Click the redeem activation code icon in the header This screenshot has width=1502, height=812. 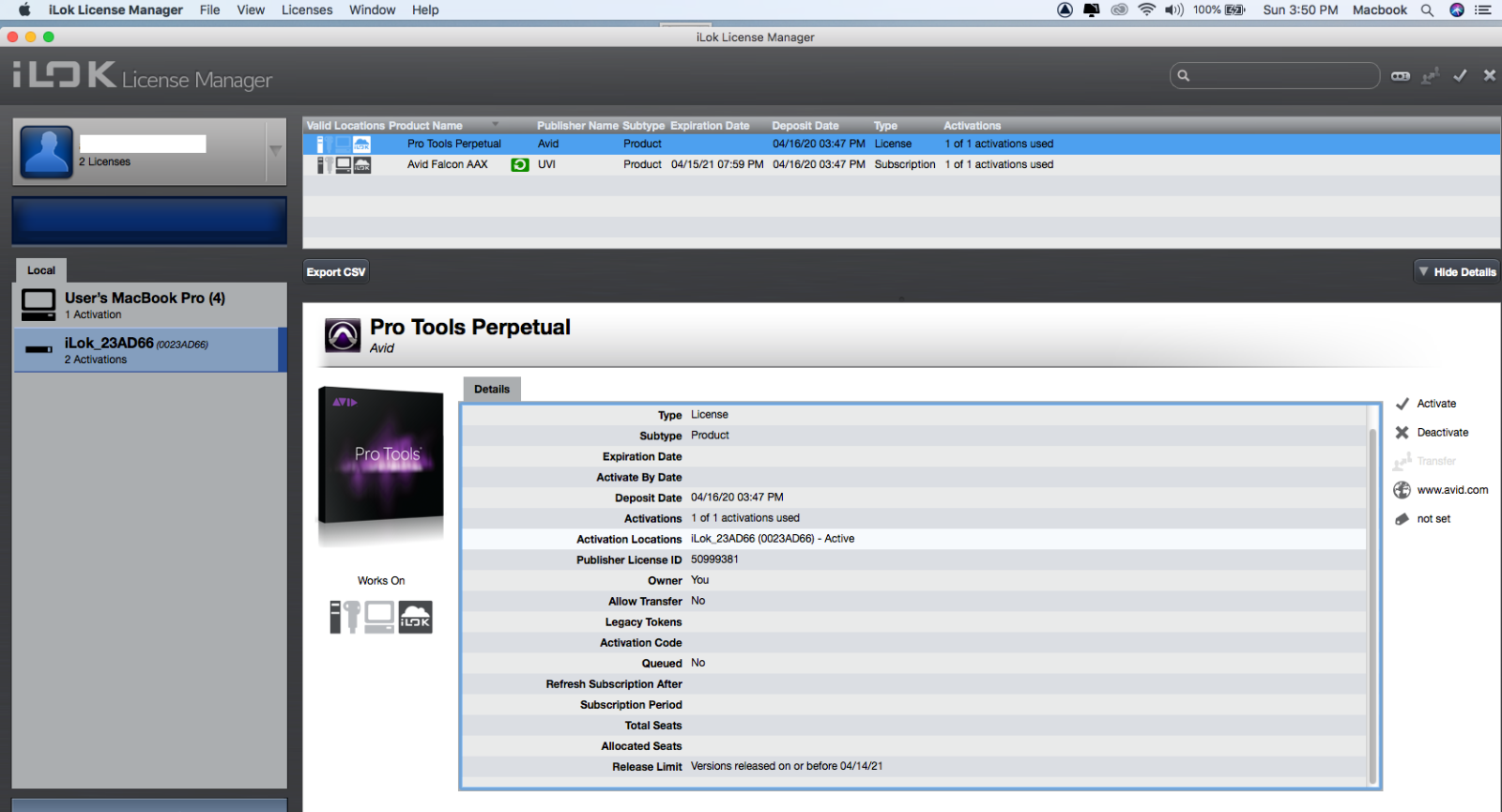click(x=1401, y=76)
